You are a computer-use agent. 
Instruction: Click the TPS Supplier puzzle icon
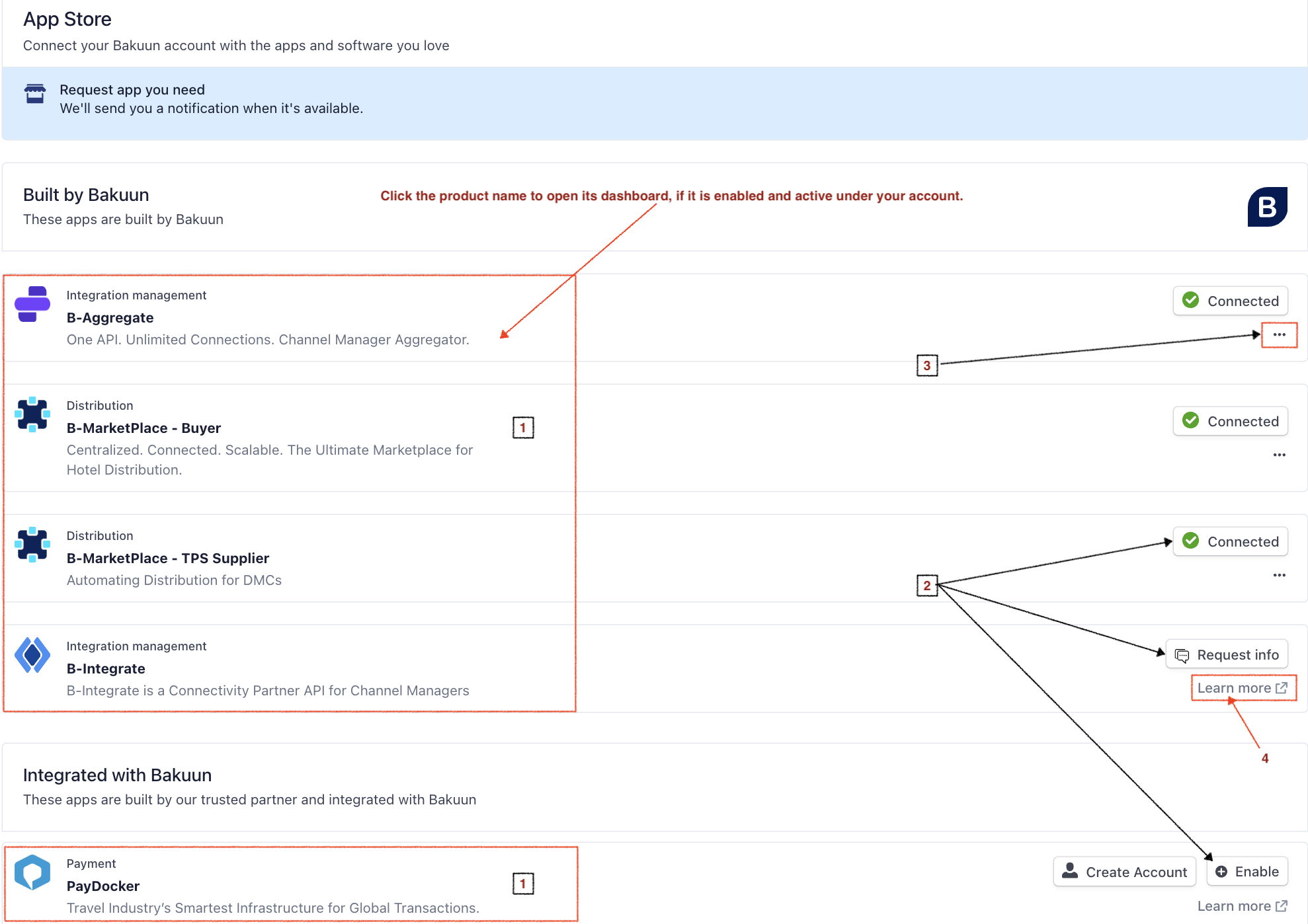[x=32, y=545]
